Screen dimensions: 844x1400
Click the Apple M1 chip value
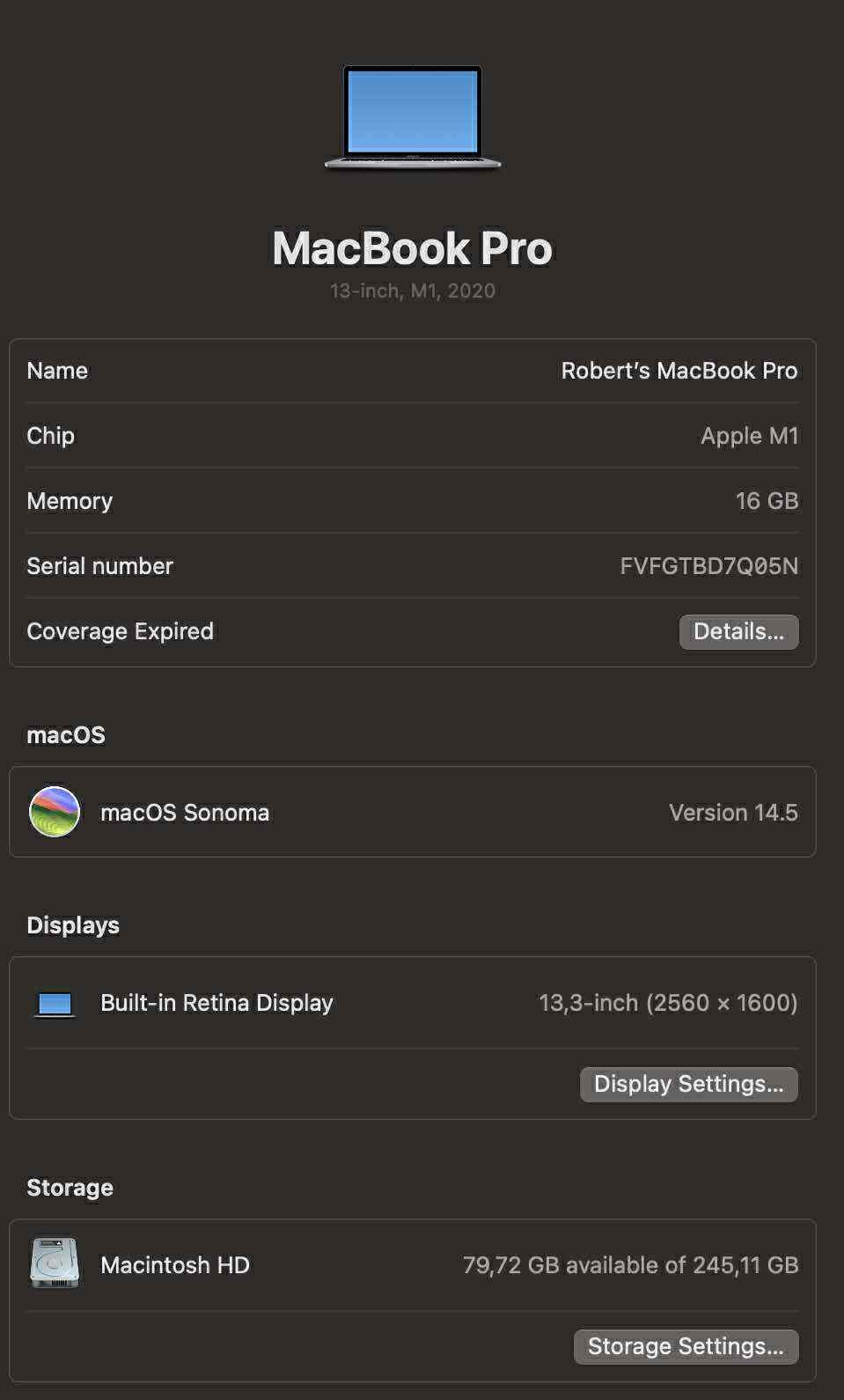click(749, 436)
